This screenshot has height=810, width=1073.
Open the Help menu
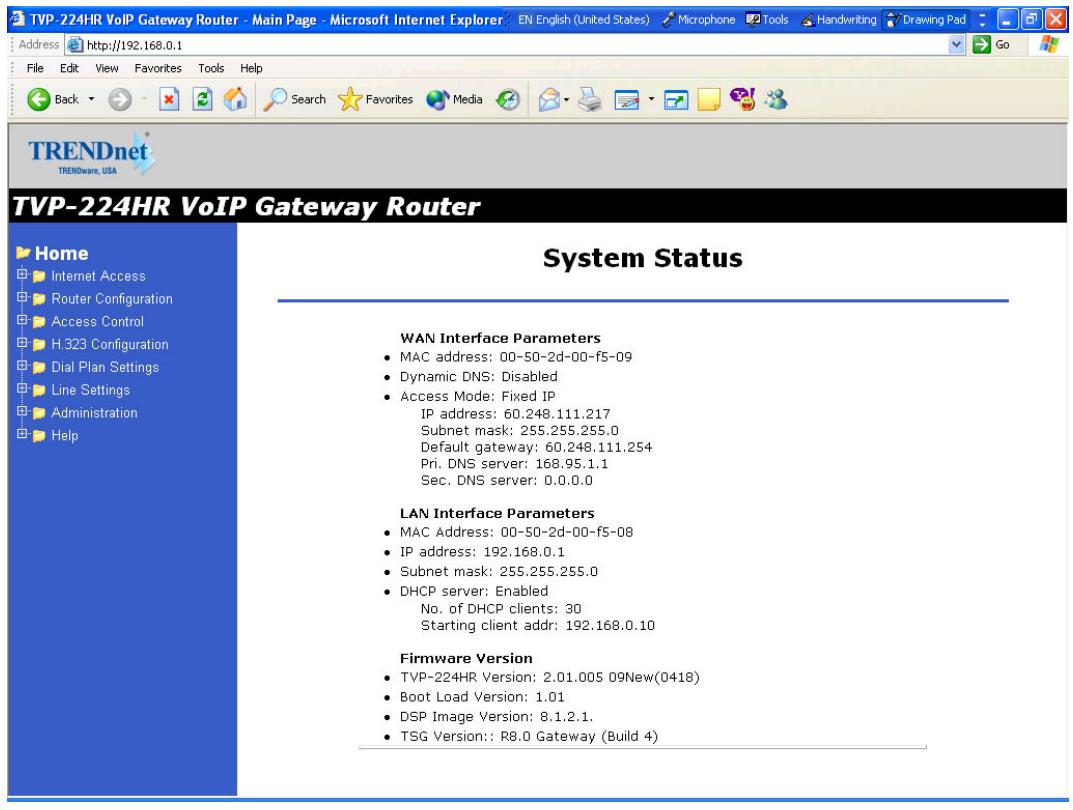point(251,68)
